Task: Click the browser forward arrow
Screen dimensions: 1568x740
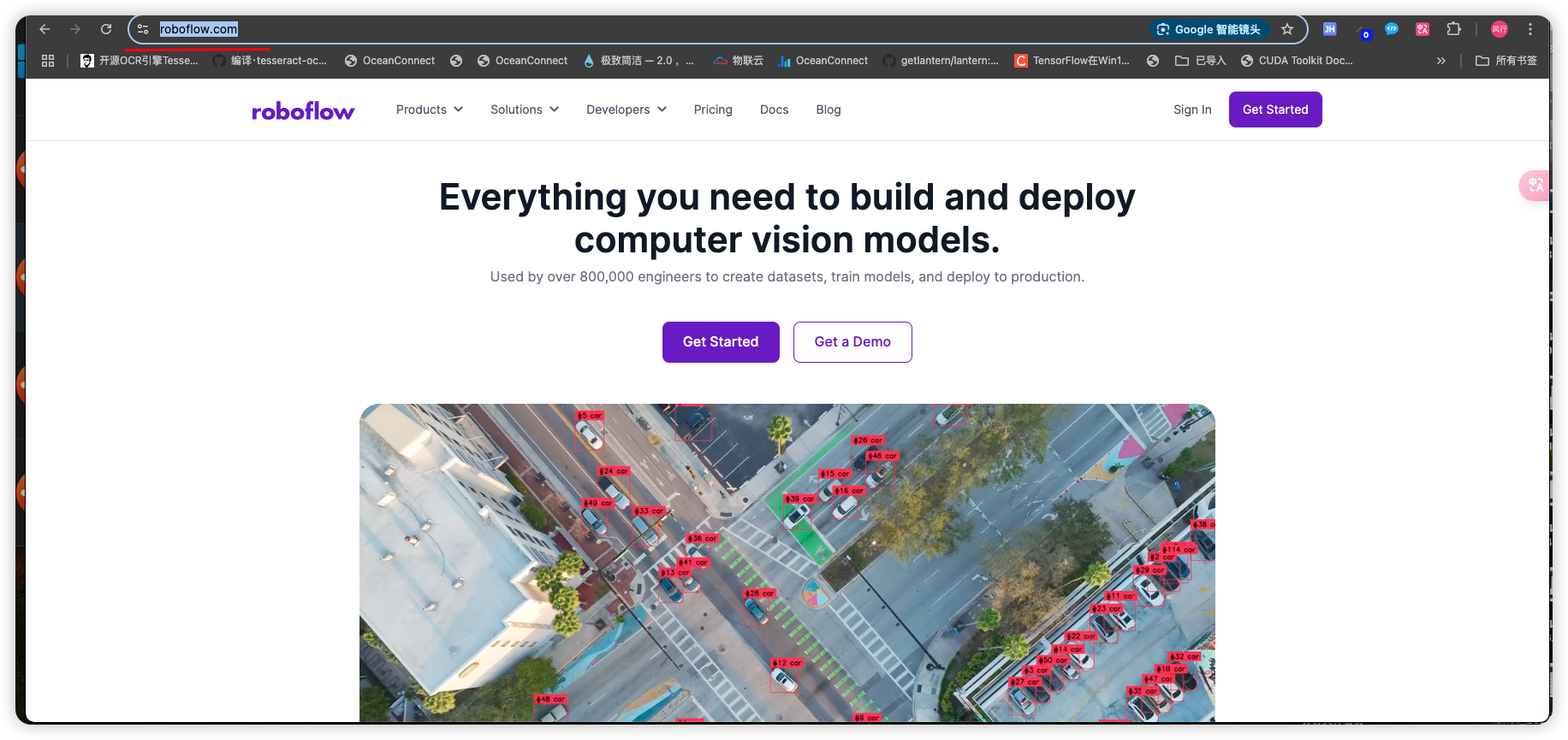Action: 75,29
